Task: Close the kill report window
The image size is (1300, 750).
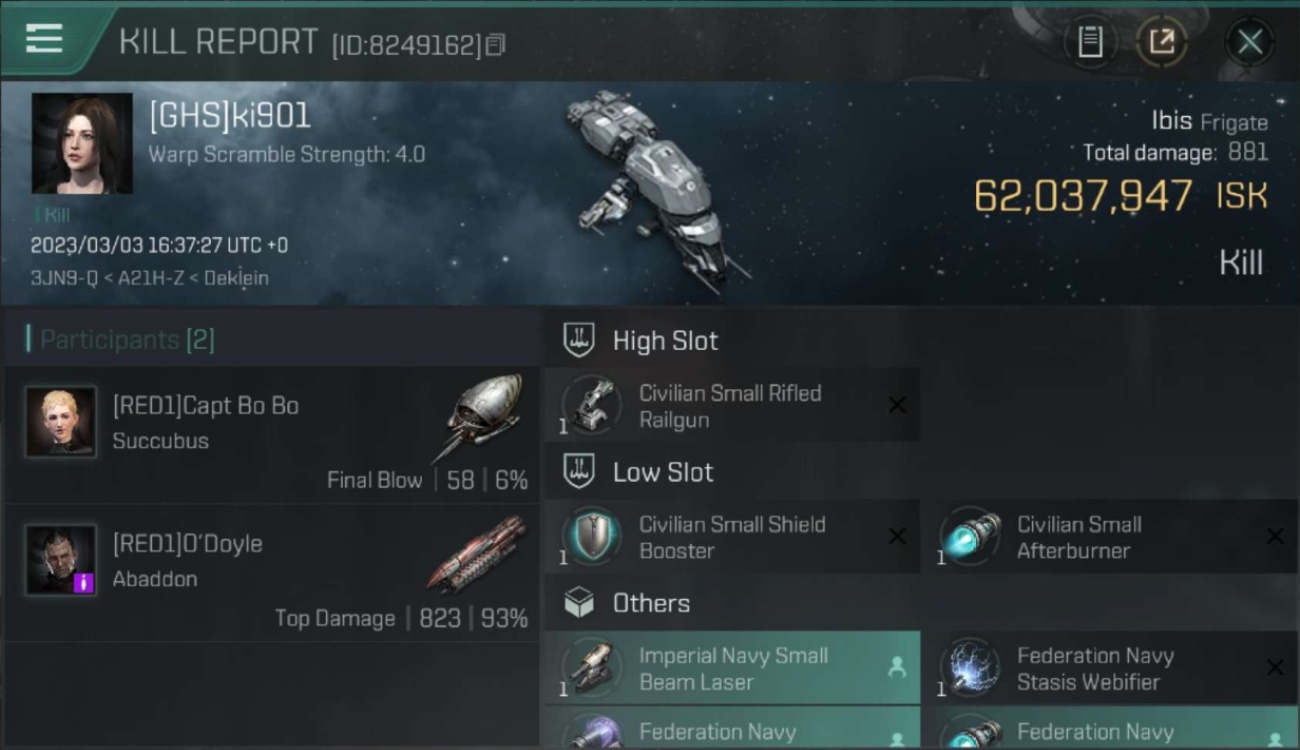Action: (1249, 42)
